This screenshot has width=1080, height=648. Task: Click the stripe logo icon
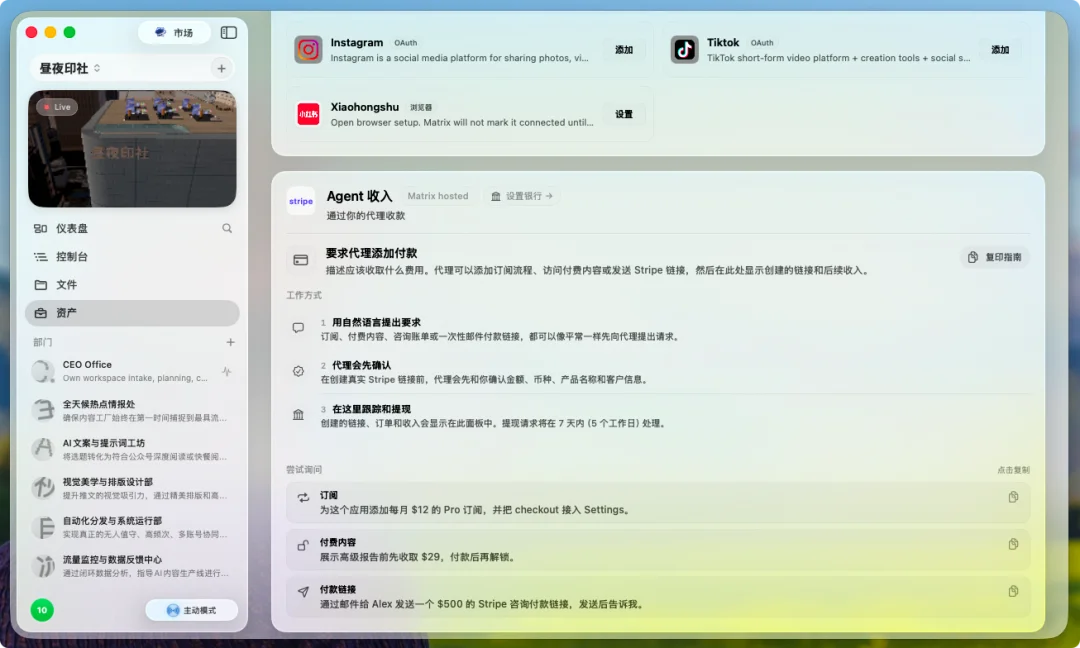coord(301,201)
